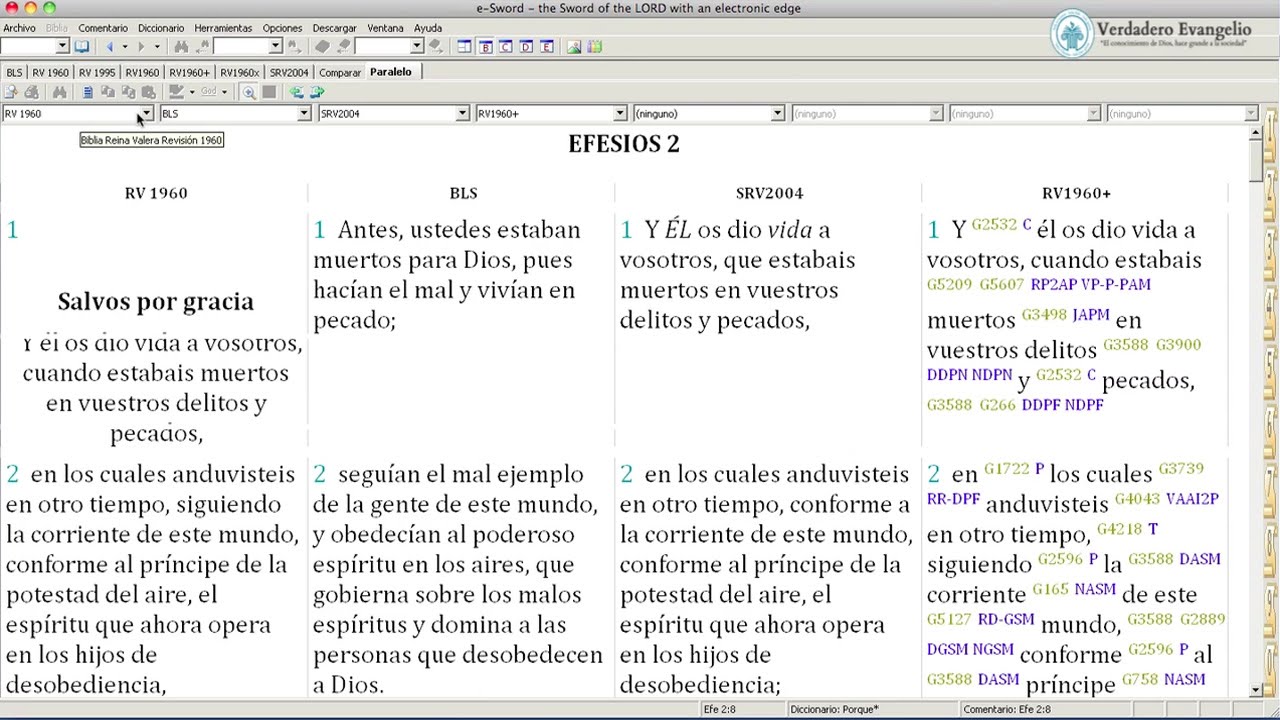Screen dimensions: 1280x720
Task: Expand the back-history dropdown arrow
Action: point(124,46)
